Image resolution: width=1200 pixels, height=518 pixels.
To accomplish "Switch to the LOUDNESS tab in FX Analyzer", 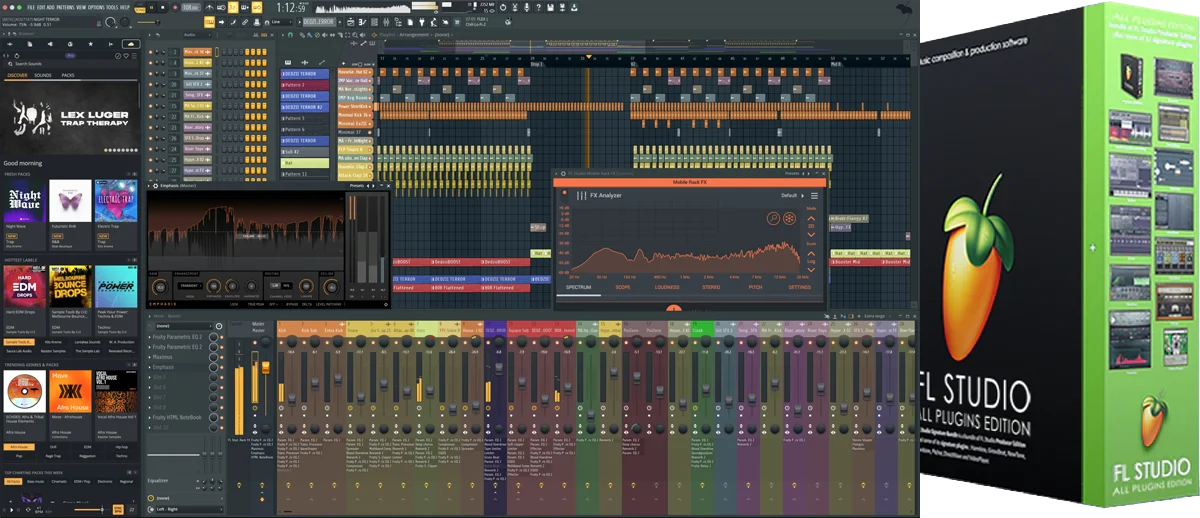I will 667,287.
